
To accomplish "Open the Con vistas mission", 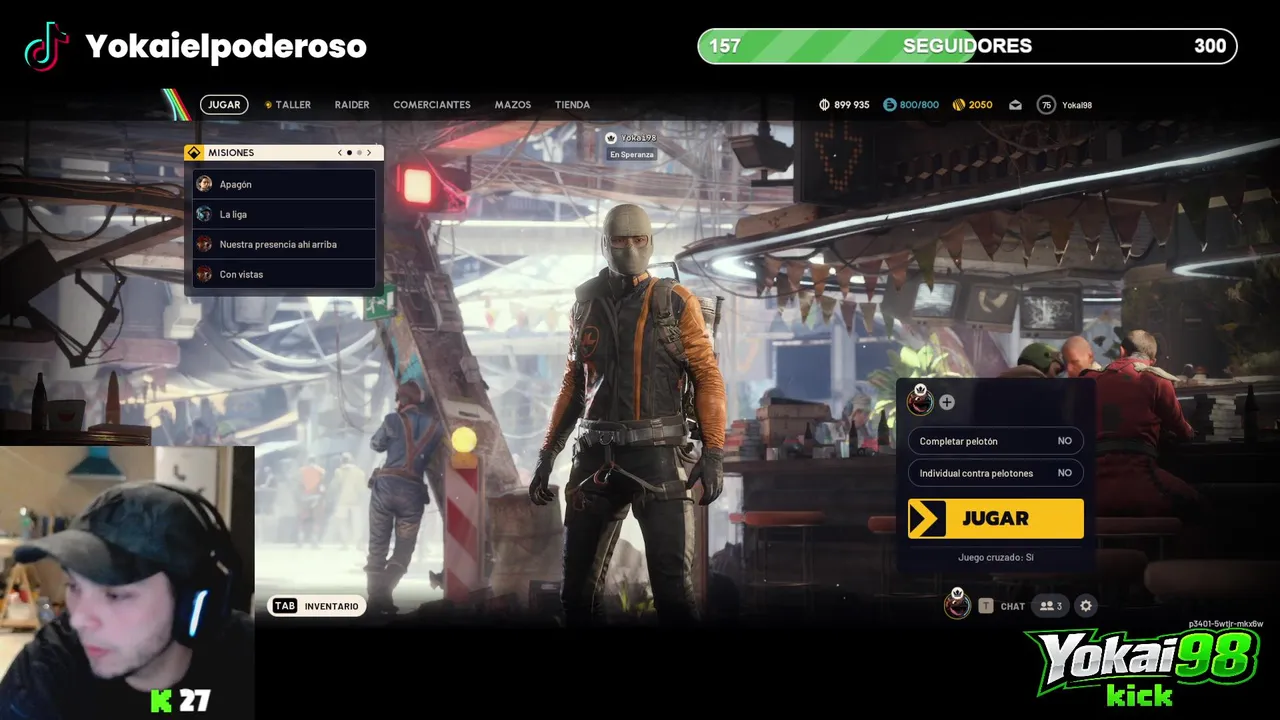I will [x=284, y=274].
